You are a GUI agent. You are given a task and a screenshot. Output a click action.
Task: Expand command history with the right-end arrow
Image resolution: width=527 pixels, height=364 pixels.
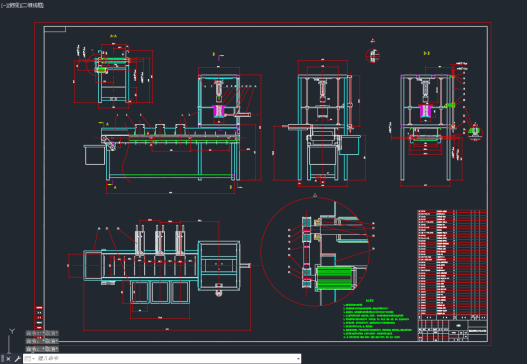(x=298, y=359)
